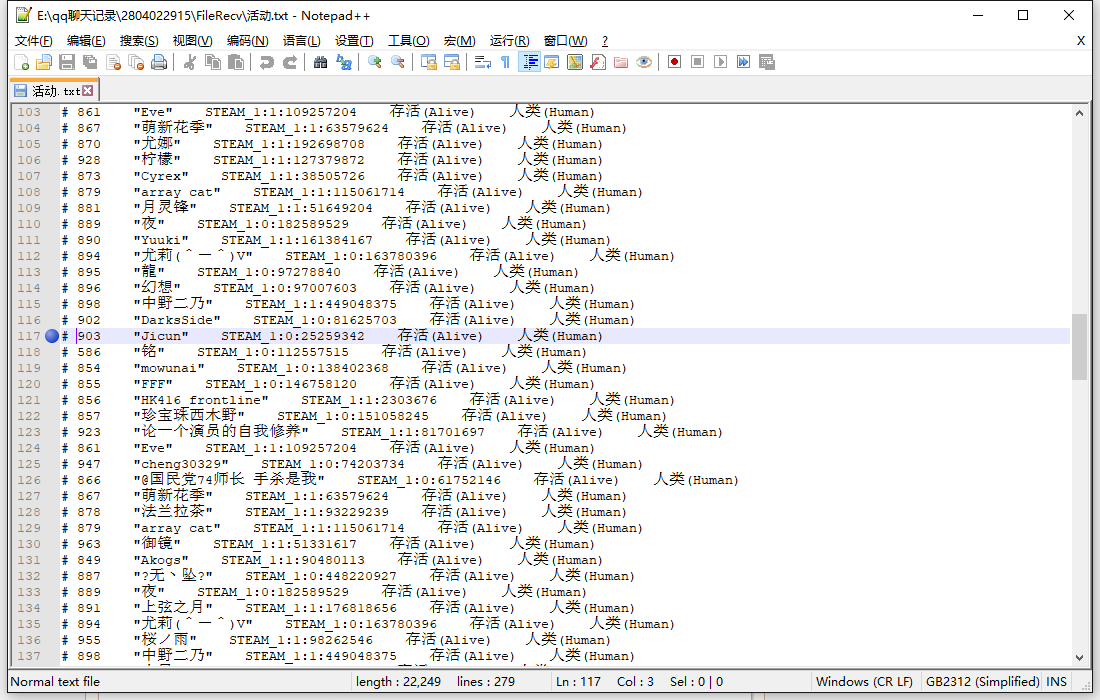Open the 运行(R) menu
This screenshot has width=1100, height=700.
tap(510, 41)
